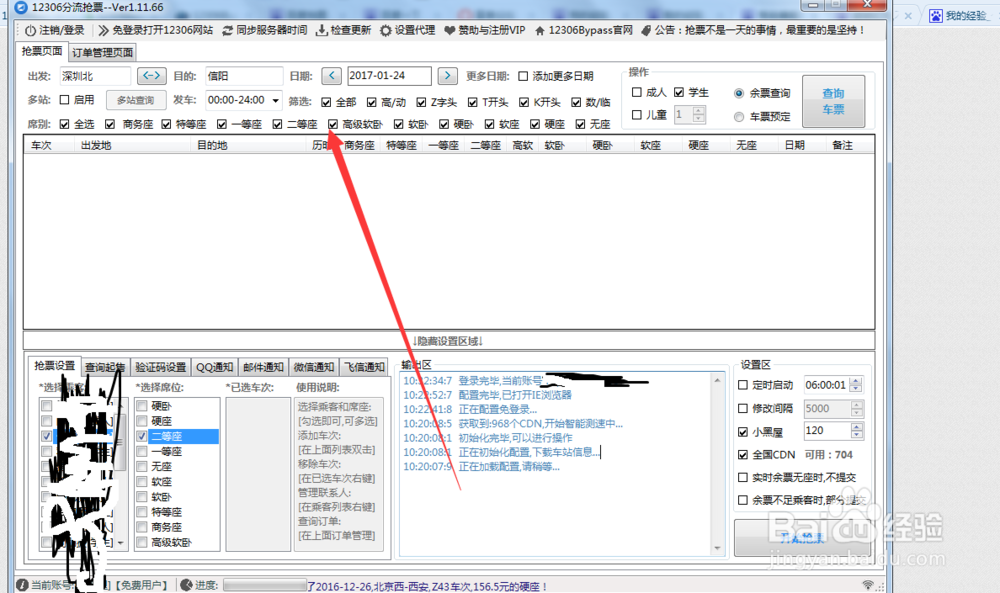1000x593 pixels.
Task: Toggle 多站 启用 checkbox
Action: [x=64, y=100]
